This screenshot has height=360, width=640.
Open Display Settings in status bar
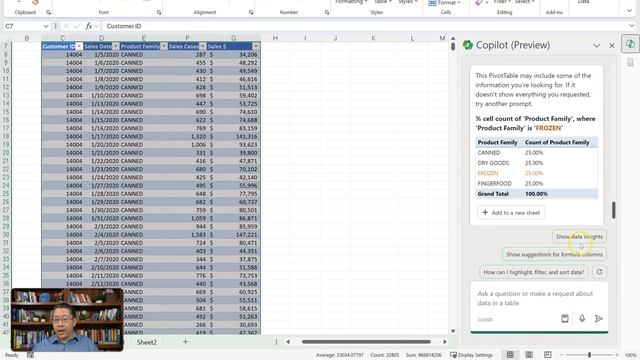(471, 355)
